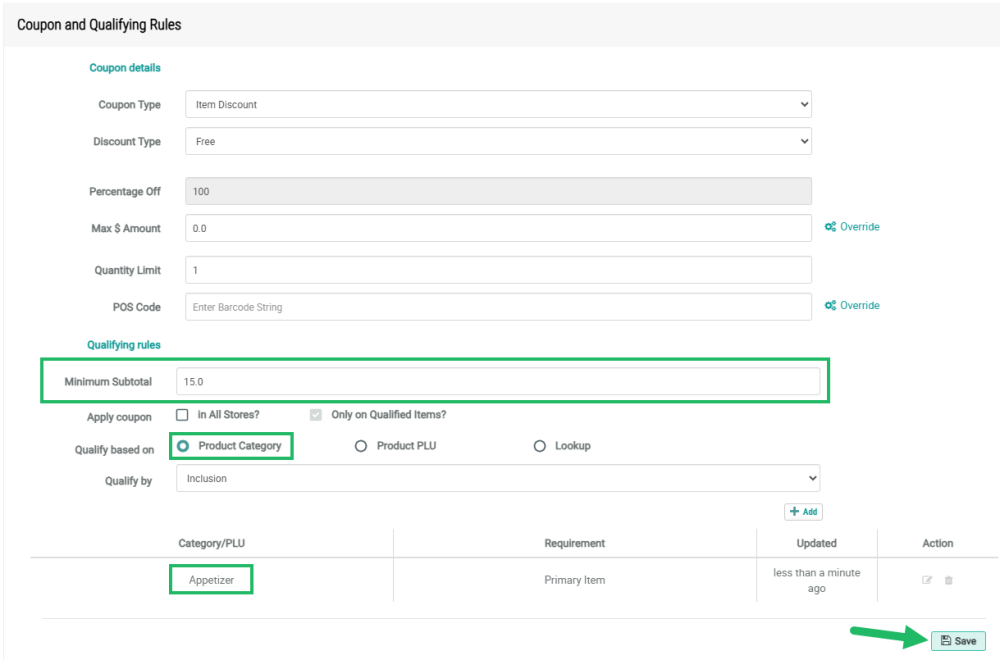
Task: Save the coupon rules
Action: [x=958, y=641]
